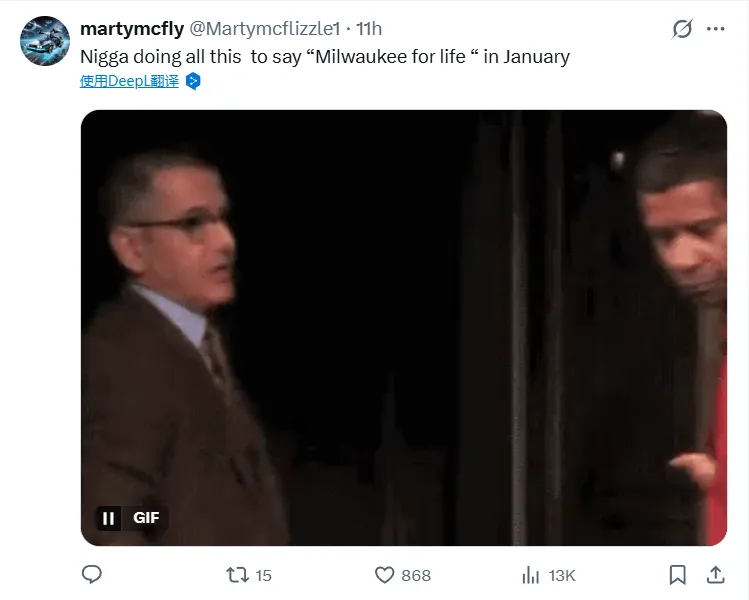Translate the tweet with the DeepL link
This screenshot has height=600, width=749.
(x=129, y=81)
